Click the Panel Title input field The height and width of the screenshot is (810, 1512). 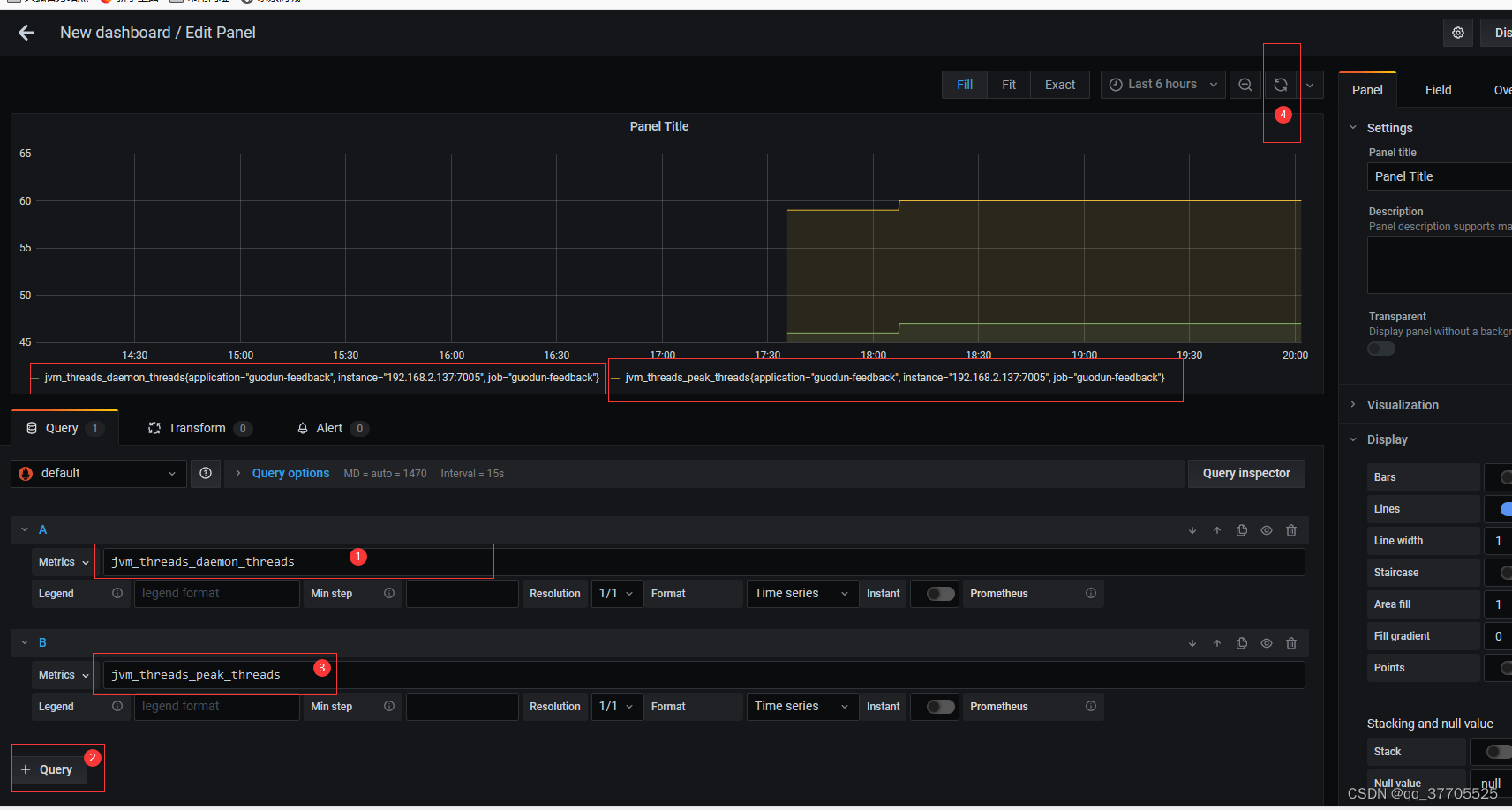pos(1440,176)
